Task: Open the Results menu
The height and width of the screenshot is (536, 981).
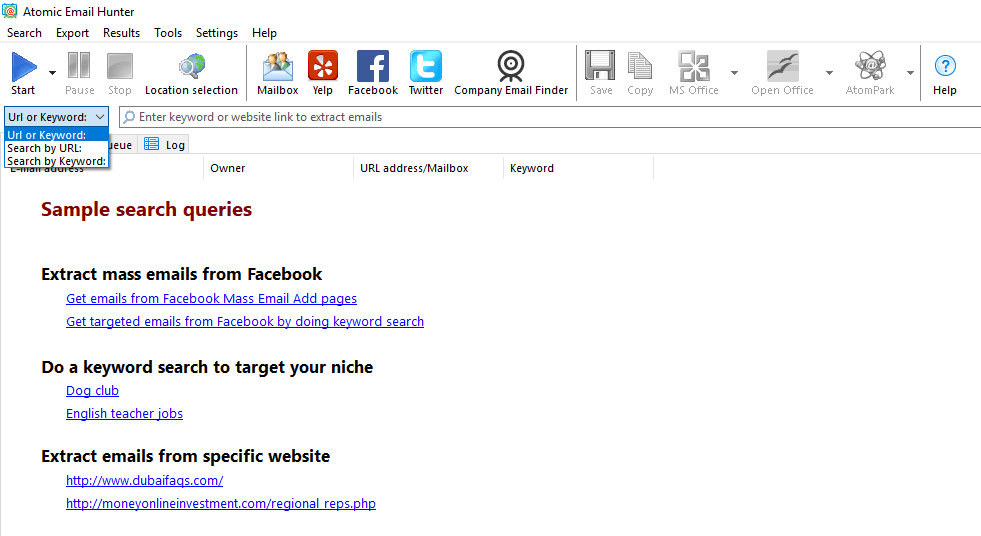Action: click(x=121, y=33)
